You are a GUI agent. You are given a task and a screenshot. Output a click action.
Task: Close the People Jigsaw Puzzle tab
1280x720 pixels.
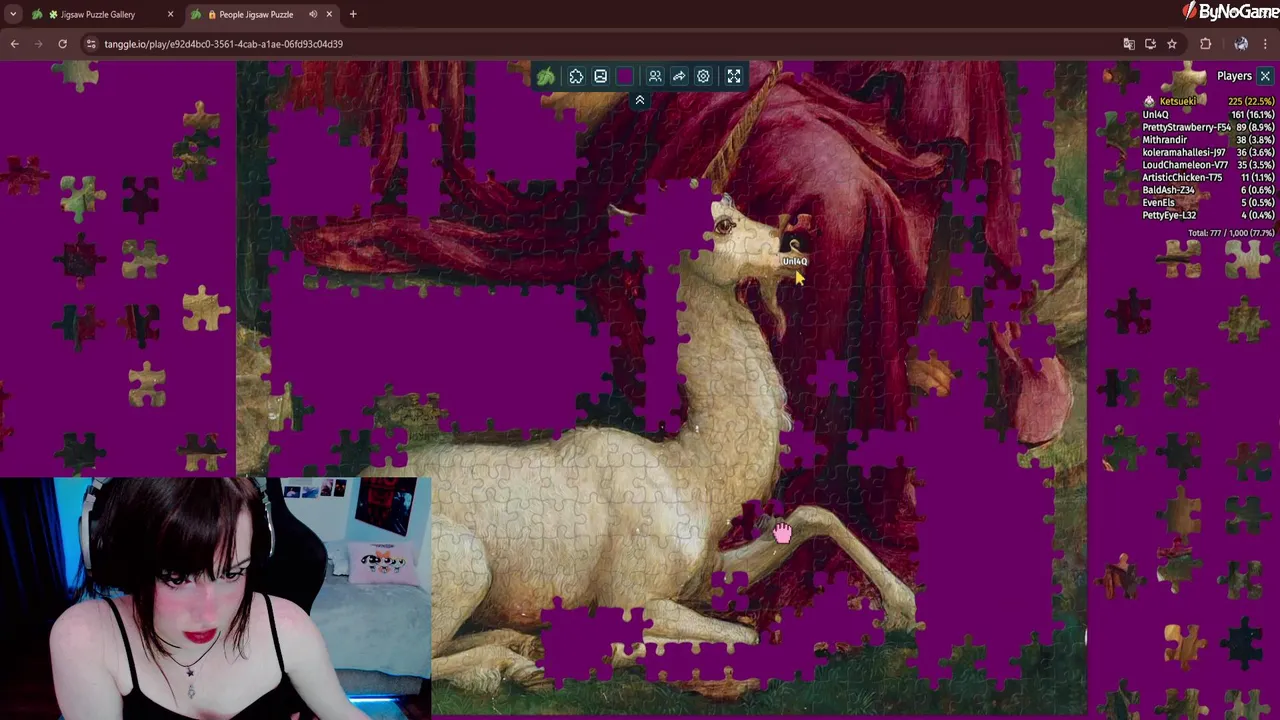[x=329, y=14]
